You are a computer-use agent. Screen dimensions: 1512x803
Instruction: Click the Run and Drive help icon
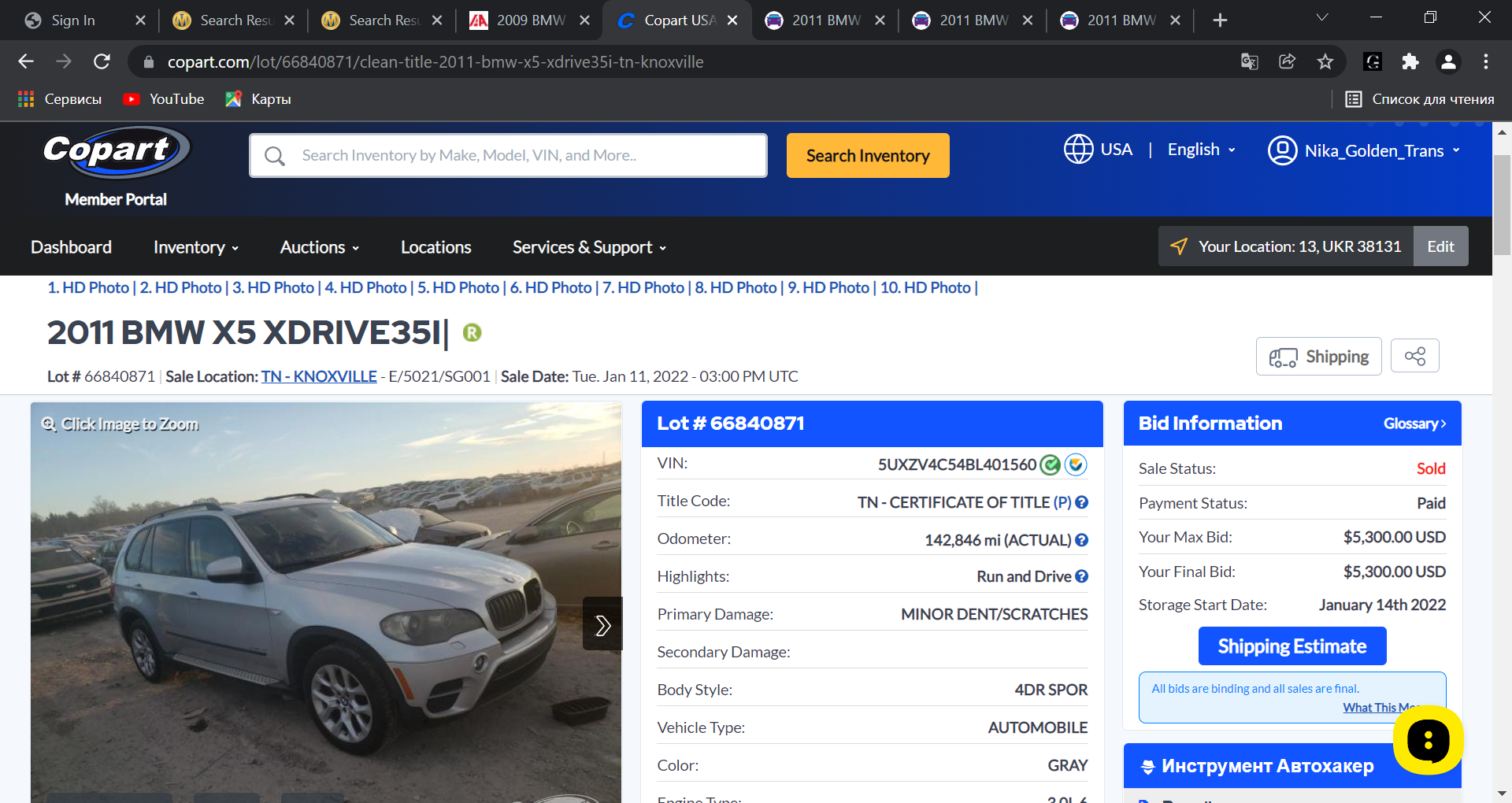point(1081,576)
